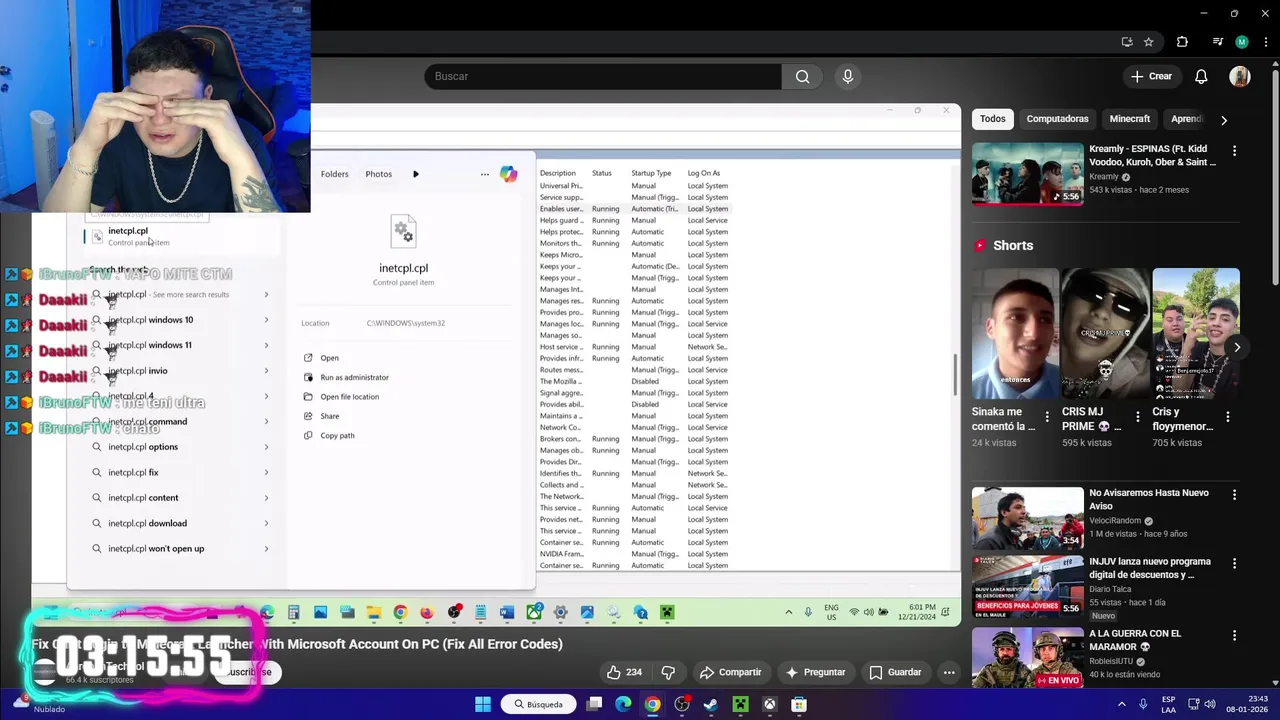Open Minecraft from the taskbar
Screen dimensions: 1280x720
pos(740,705)
